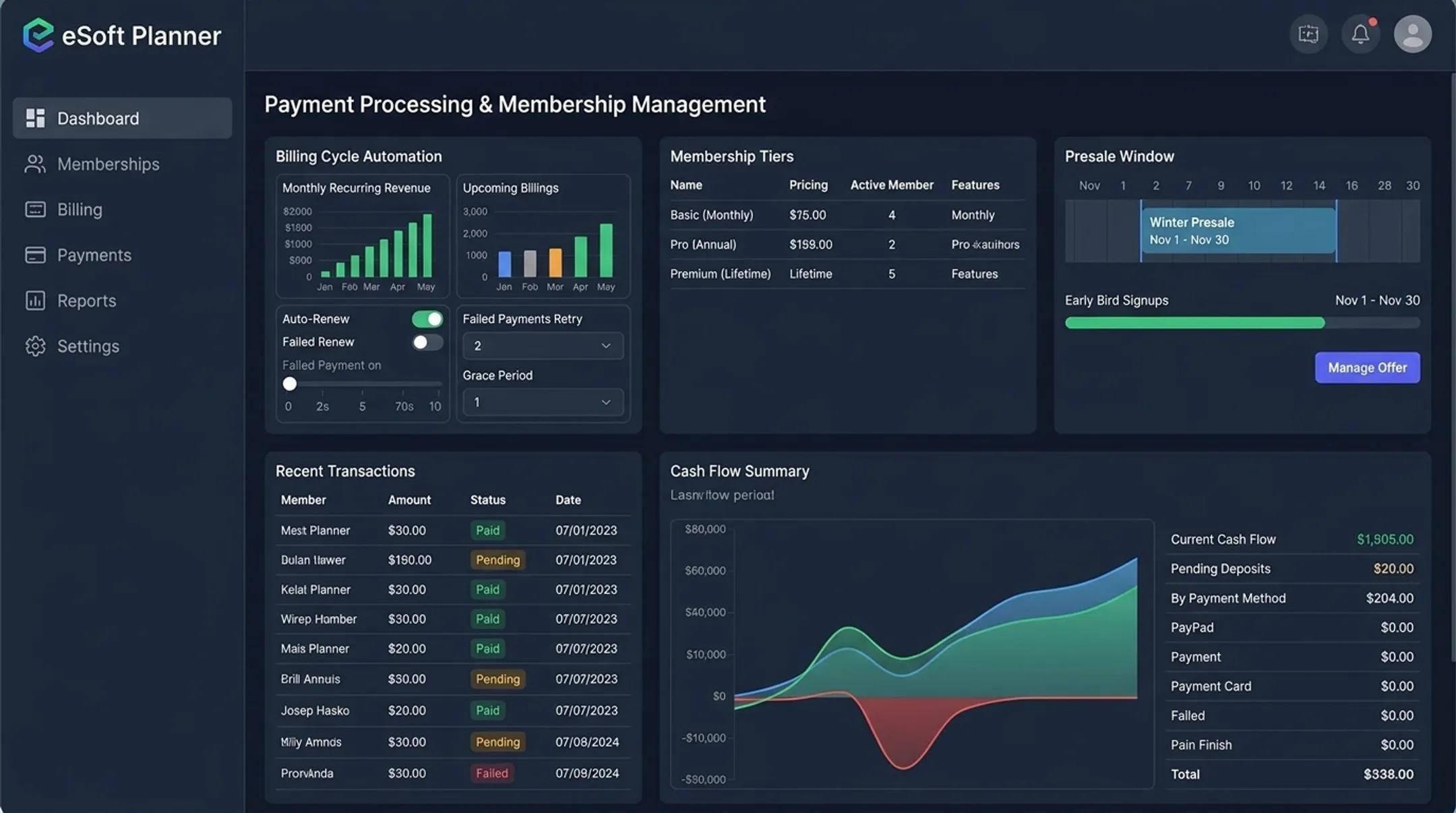The height and width of the screenshot is (813, 1456).
Task: Click the Payments card icon
Action: pyautogui.click(x=35, y=255)
